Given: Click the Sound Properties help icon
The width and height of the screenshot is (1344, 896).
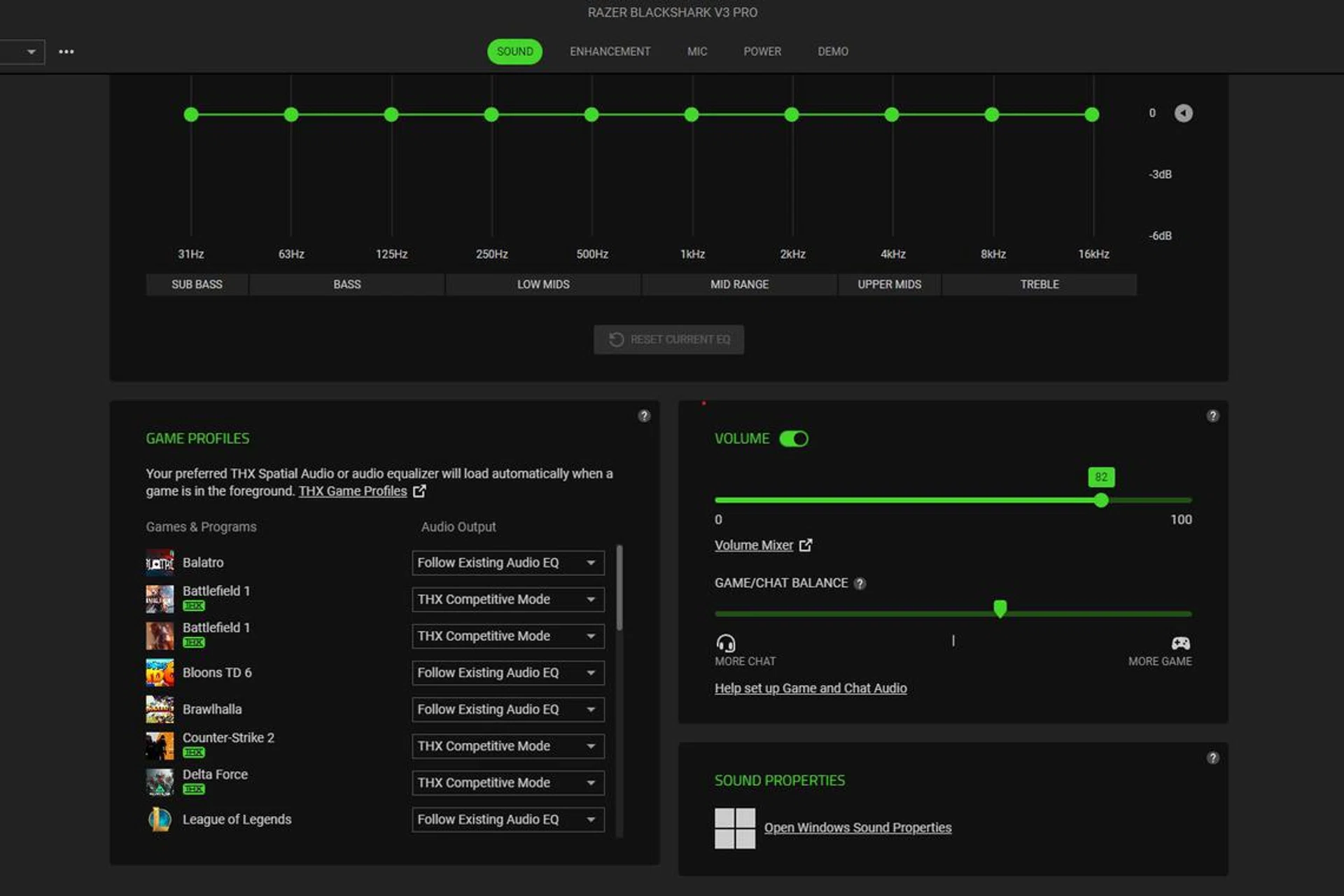Looking at the screenshot, I should click(x=1212, y=758).
